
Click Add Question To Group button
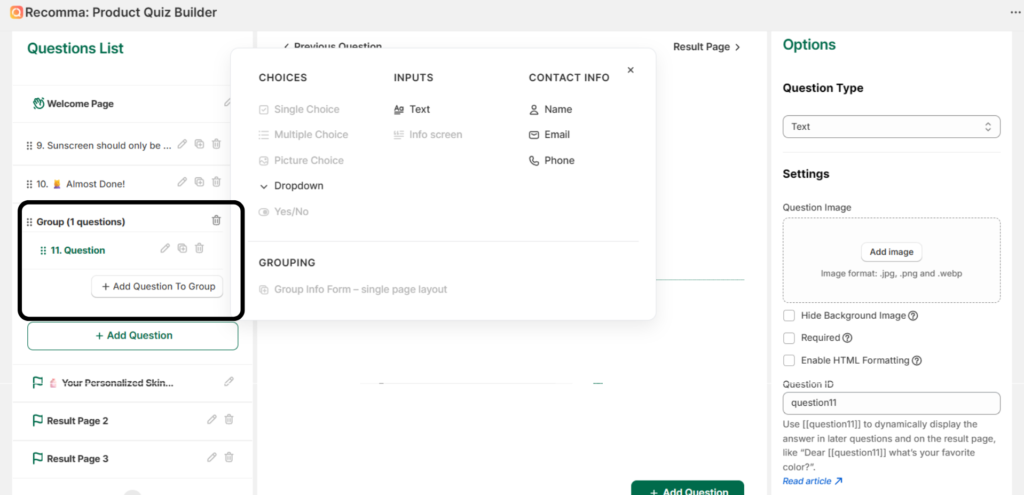pos(157,286)
